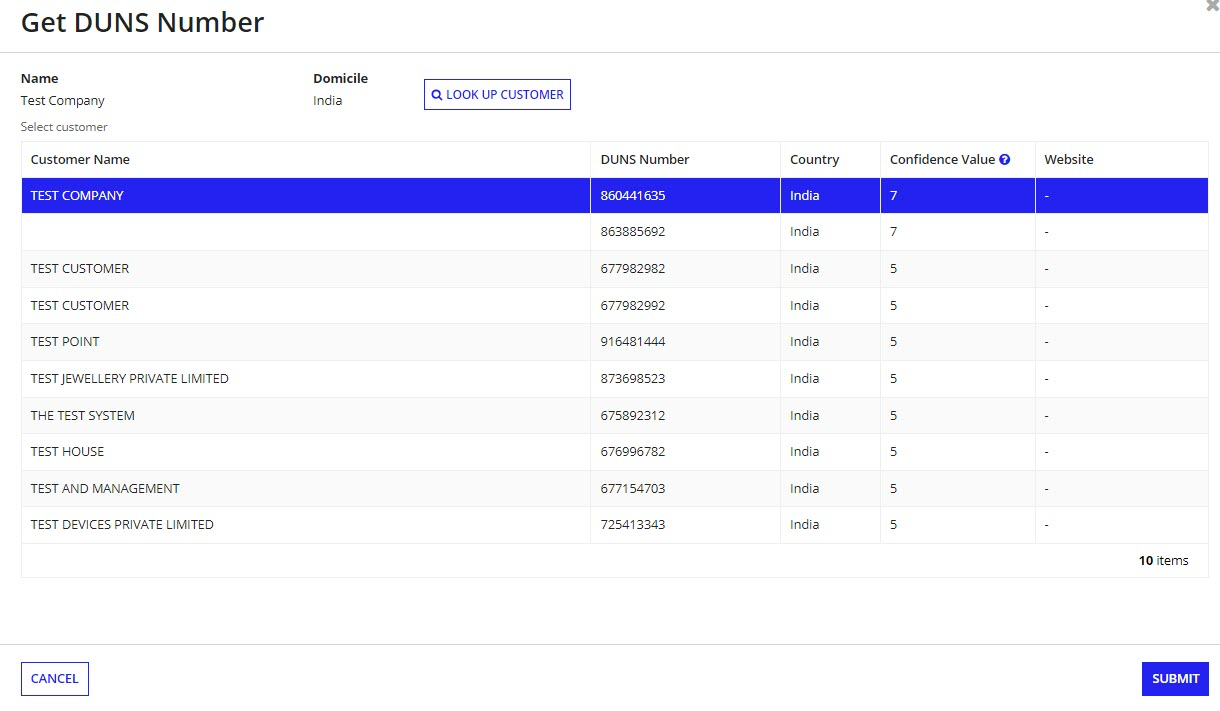Click the Customer Name column header
The height and width of the screenshot is (711, 1220).
(80, 160)
